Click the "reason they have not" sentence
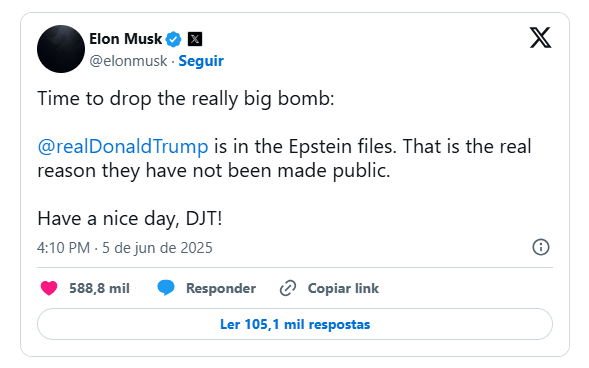The height and width of the screenshot is (368, 589). (x=214, y=171)
